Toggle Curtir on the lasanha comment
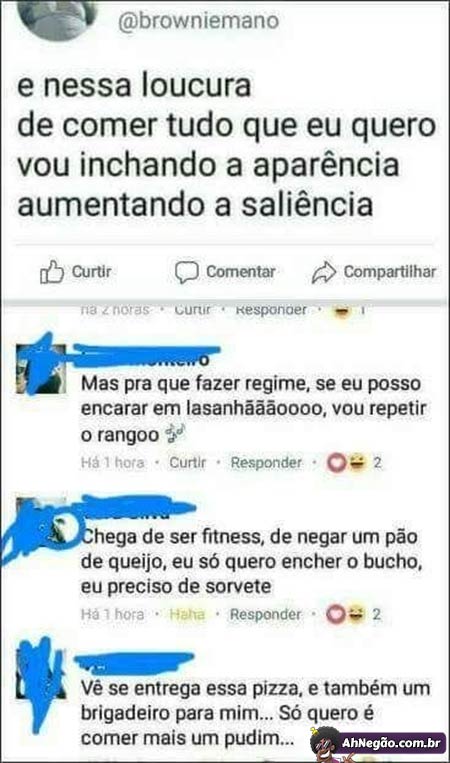Viewport: 450px width, 763px height. [188, 462]
